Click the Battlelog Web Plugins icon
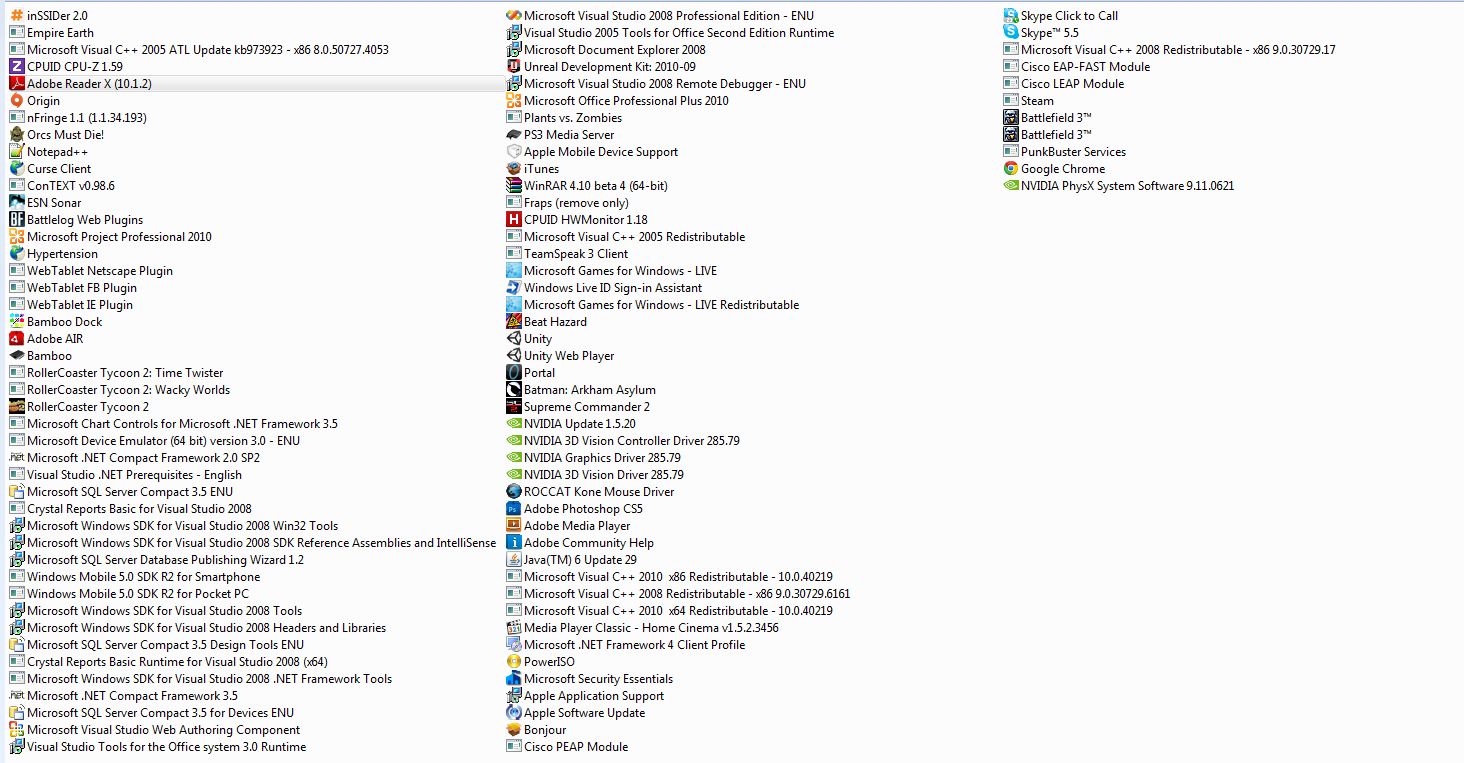Screen dimensions: 1464x763 (17, 220)
